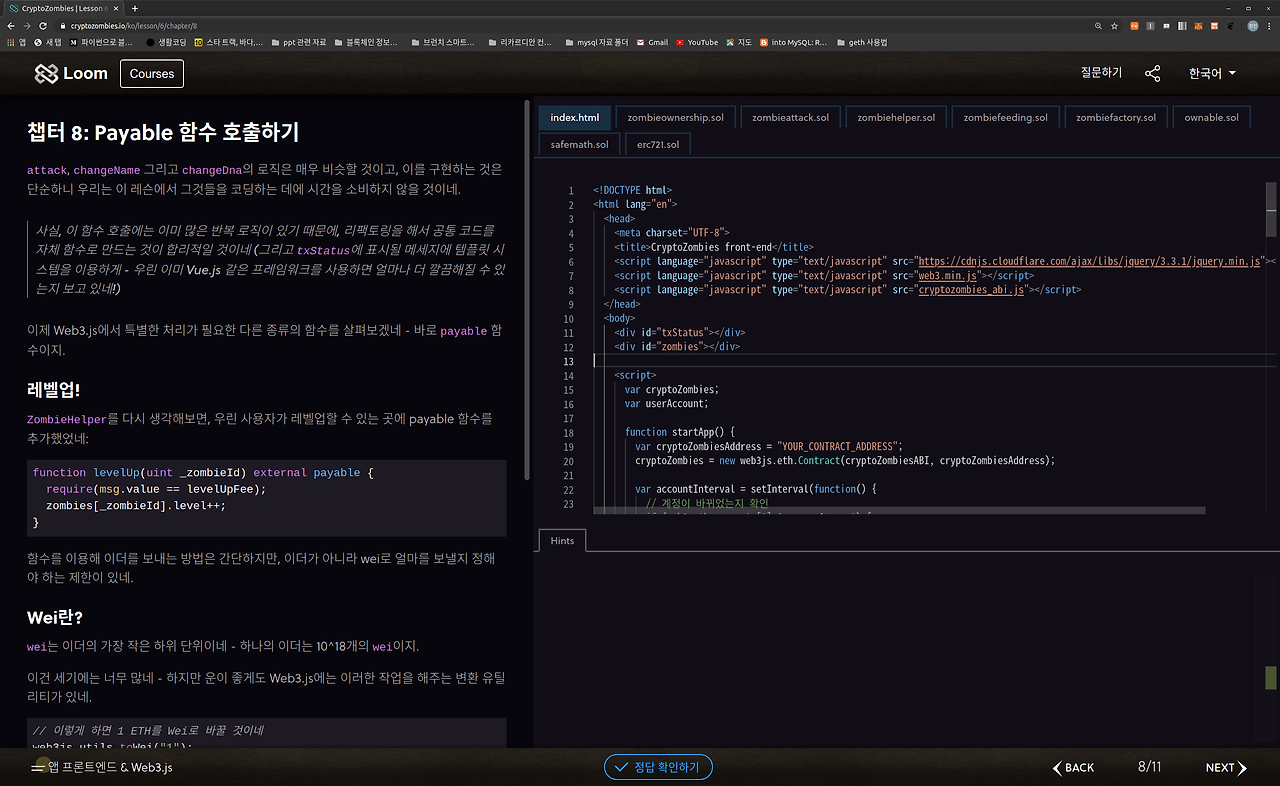Image resolution: width=1280 pixels, height=786 pixels.
Task: Open the lesson menu hamburger icon
Action: [39, 767]
